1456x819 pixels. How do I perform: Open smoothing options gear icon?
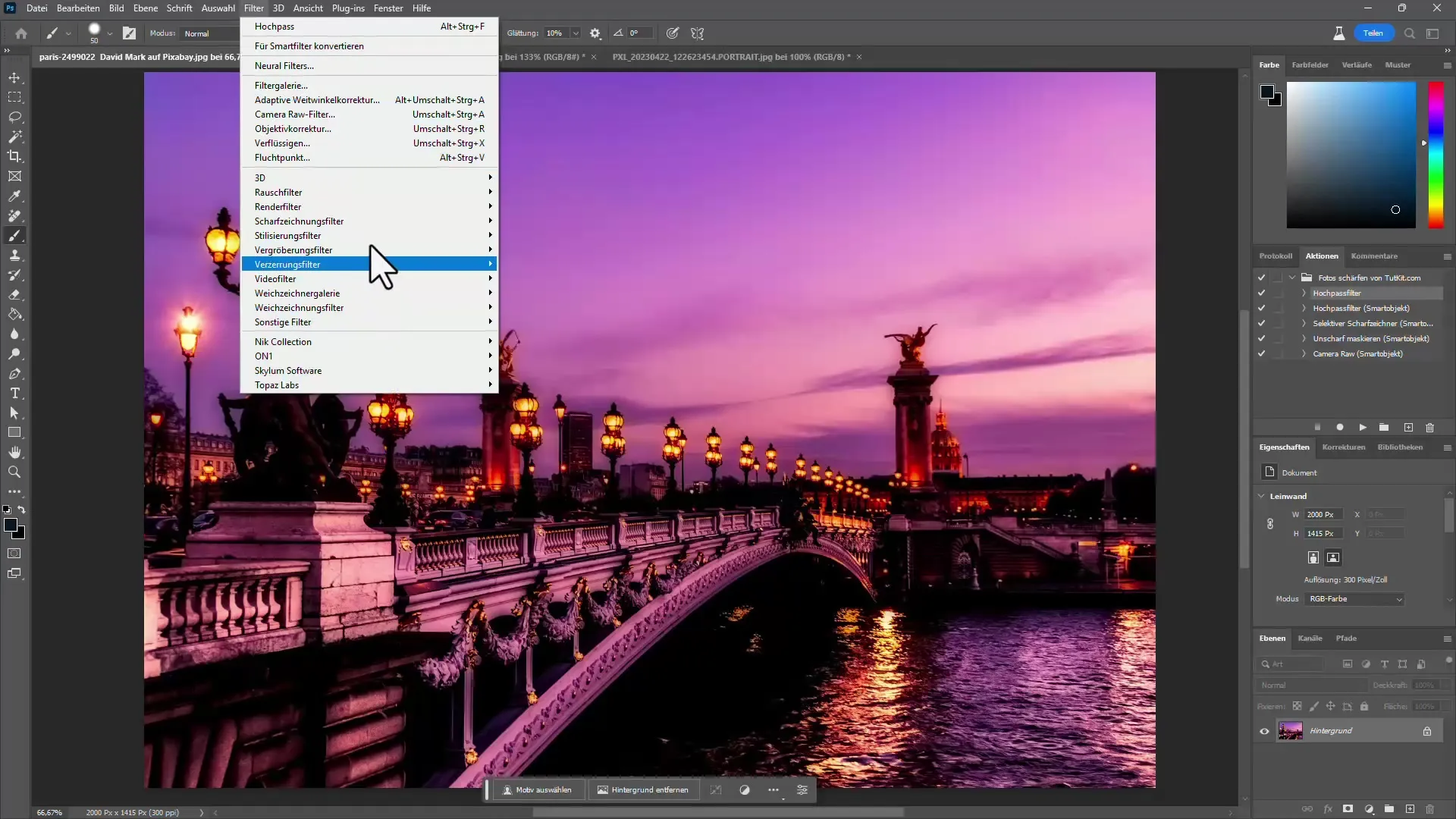coord(595,33)
